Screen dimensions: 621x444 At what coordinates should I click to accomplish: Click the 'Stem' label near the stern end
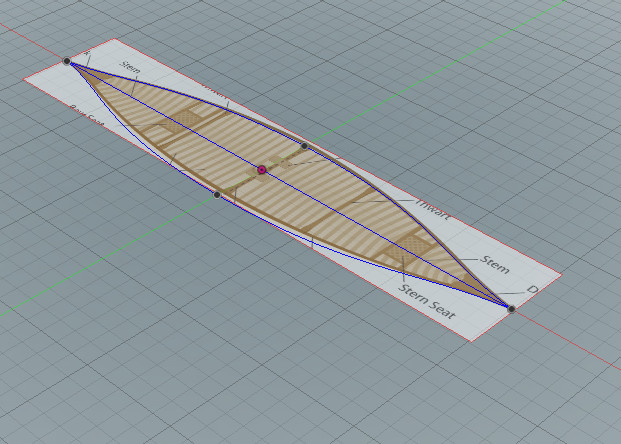495,264
